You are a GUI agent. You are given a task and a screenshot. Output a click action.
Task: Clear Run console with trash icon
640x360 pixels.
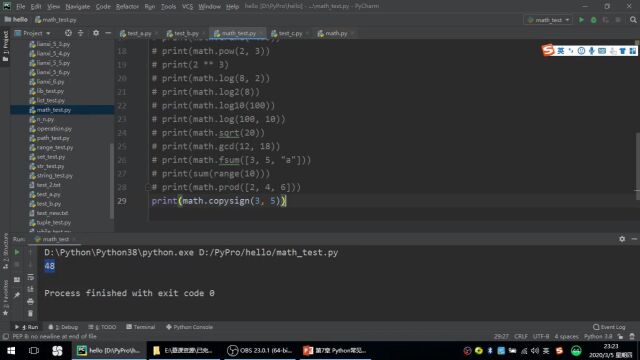coord(30,313)
